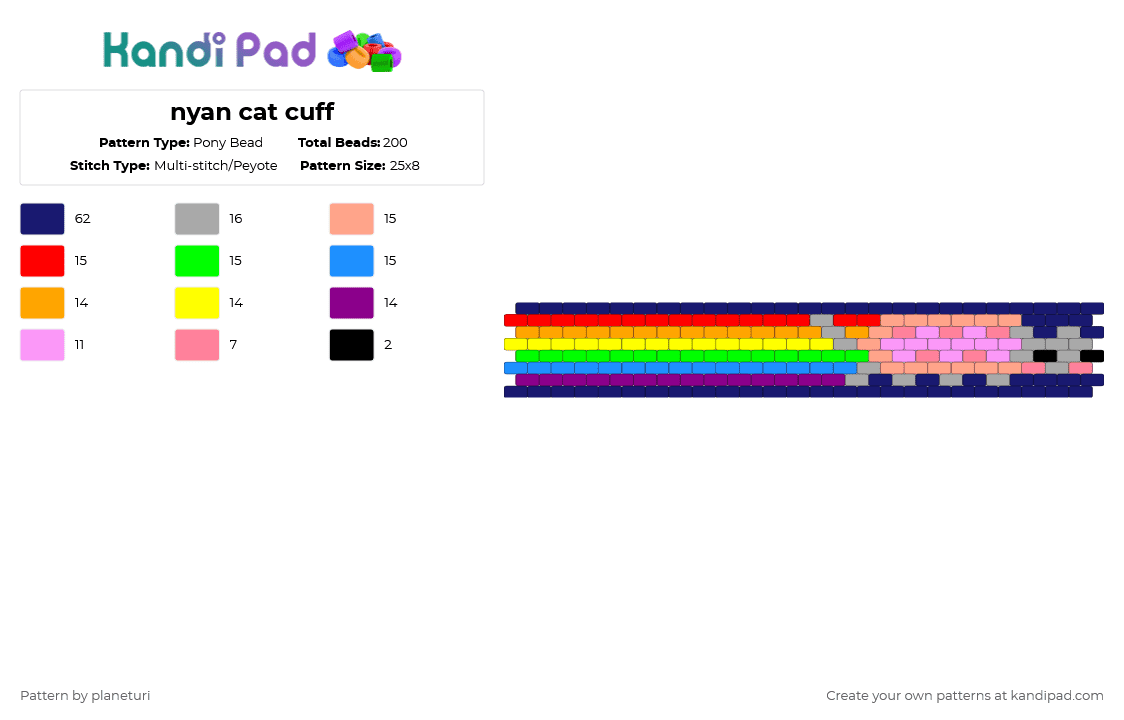The width and height of the screenshot is (1124, 720).
Task: Select the purple color swatch
Action: pyautogui.click(x=352, y=303)
